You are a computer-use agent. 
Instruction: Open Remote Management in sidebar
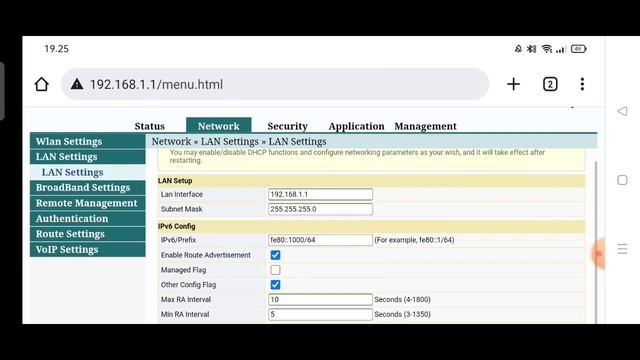[x=88, y=203]
